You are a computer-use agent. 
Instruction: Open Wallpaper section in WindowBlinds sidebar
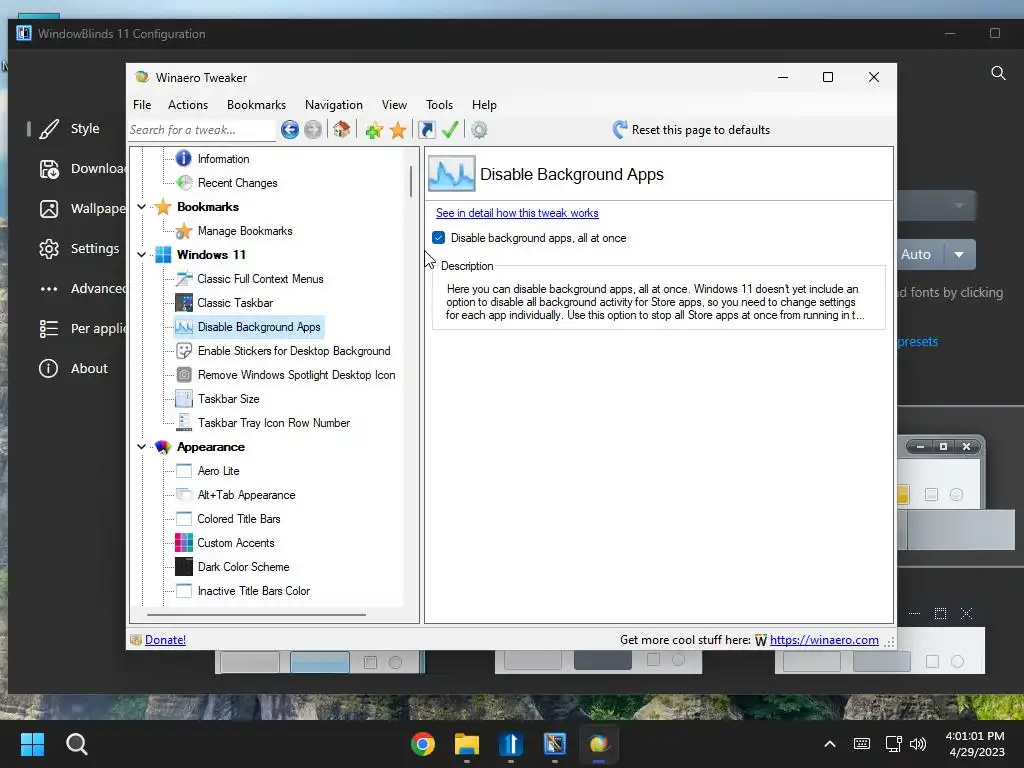tap(82, 209)
